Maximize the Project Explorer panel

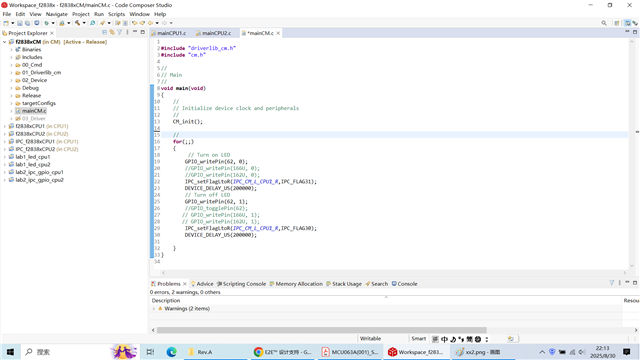142,32
